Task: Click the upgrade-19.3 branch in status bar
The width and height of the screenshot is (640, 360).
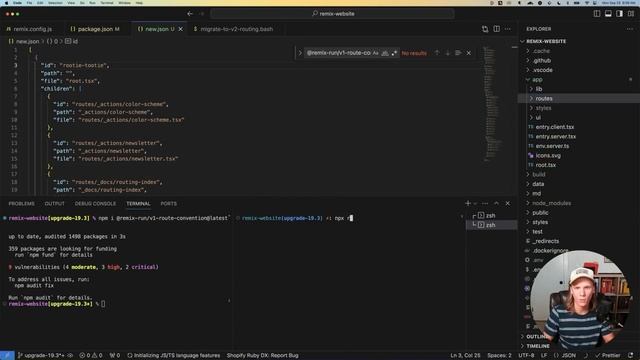Action: pos(41,356)
